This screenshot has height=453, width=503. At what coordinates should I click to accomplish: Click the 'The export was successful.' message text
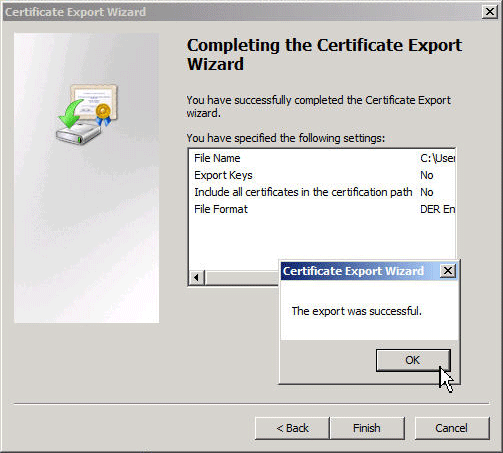(357, 311)
